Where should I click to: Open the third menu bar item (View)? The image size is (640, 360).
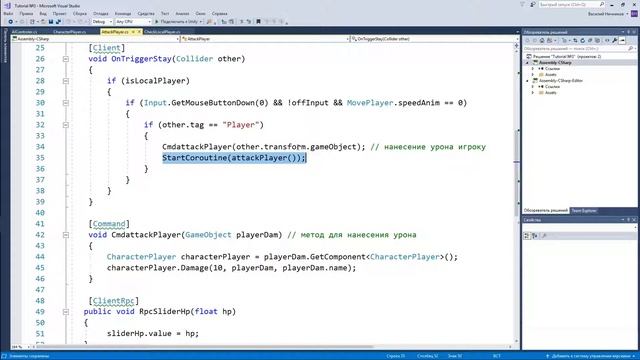coord(43,13)
